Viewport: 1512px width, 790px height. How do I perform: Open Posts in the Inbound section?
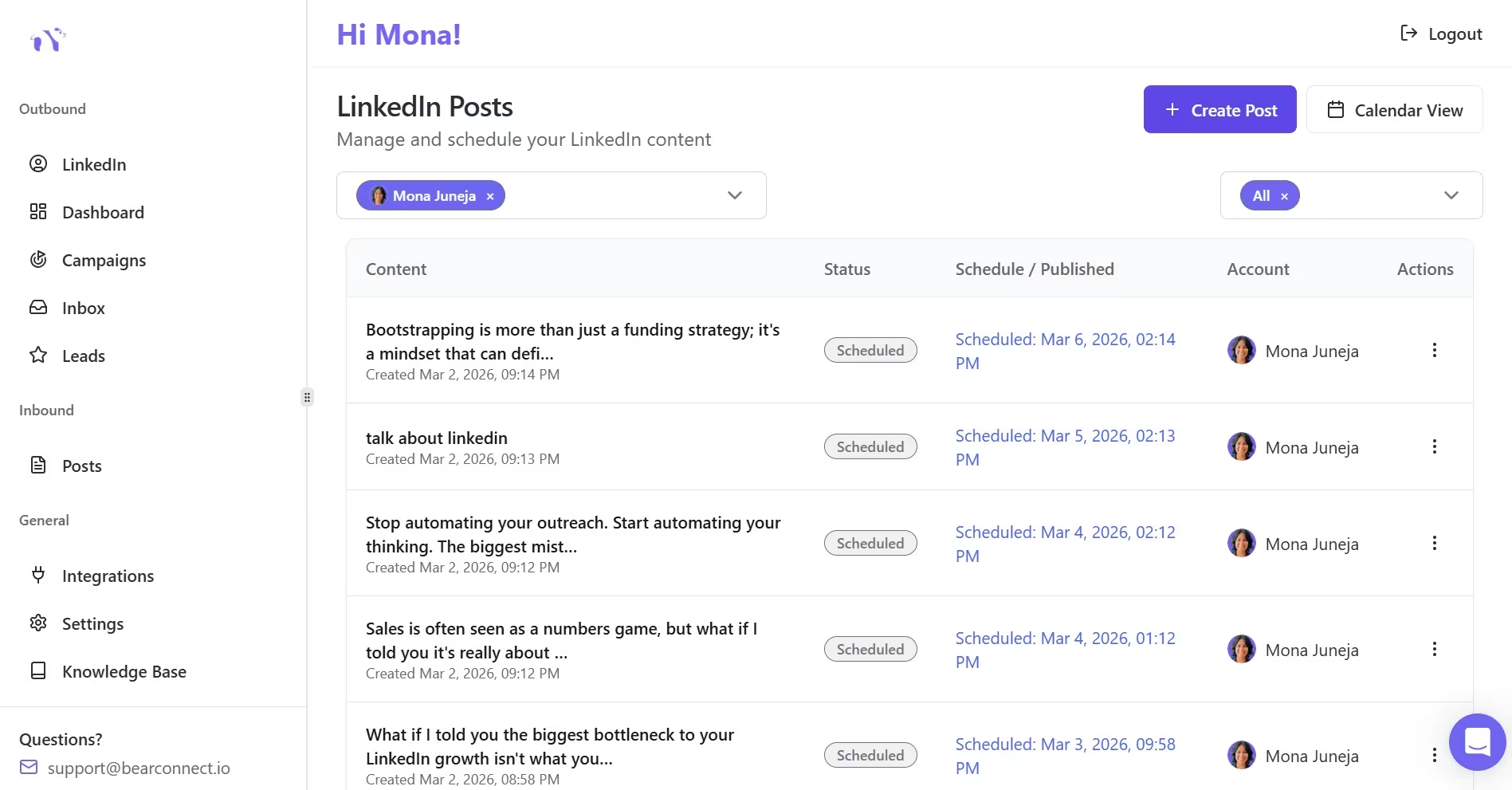pyautogui.click(x=81, y=466)
